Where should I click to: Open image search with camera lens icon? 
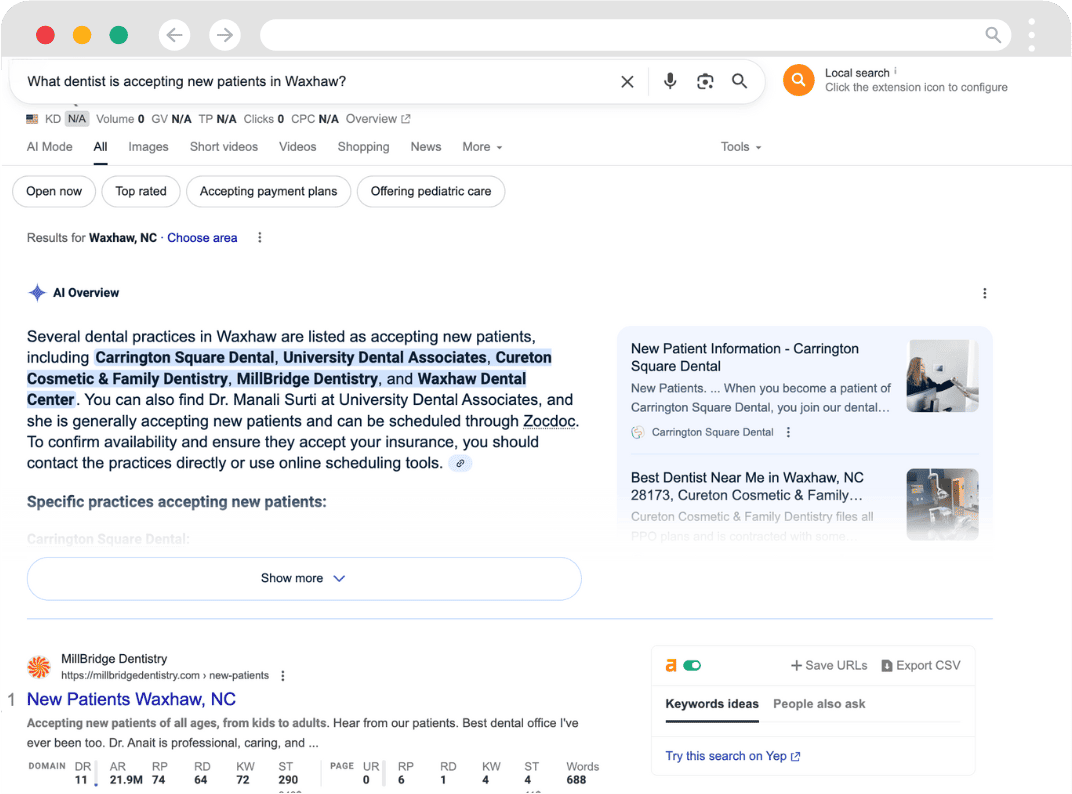(705, 82)
